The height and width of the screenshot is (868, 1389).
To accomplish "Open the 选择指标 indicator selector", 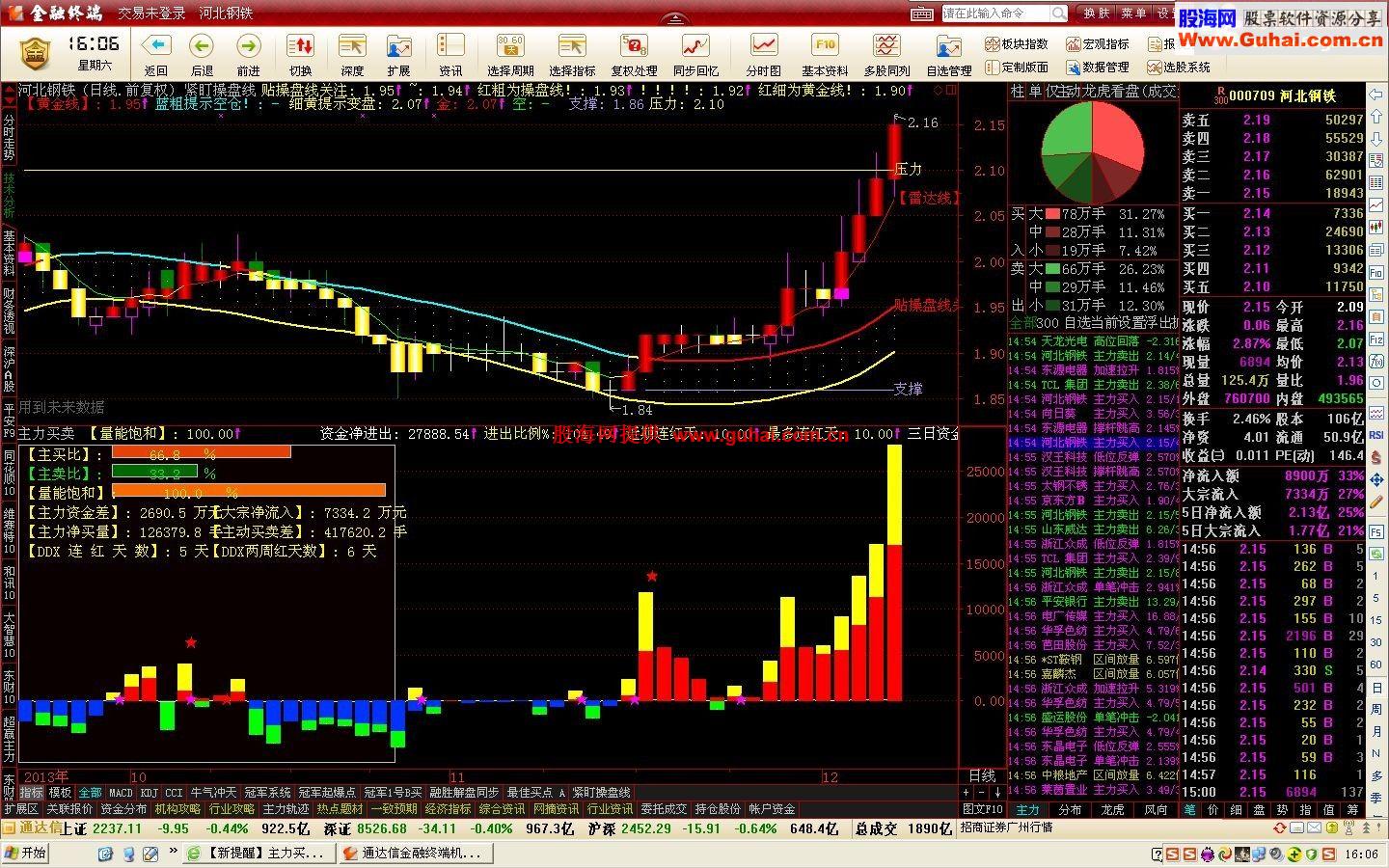I will click(x=572, y=48).
